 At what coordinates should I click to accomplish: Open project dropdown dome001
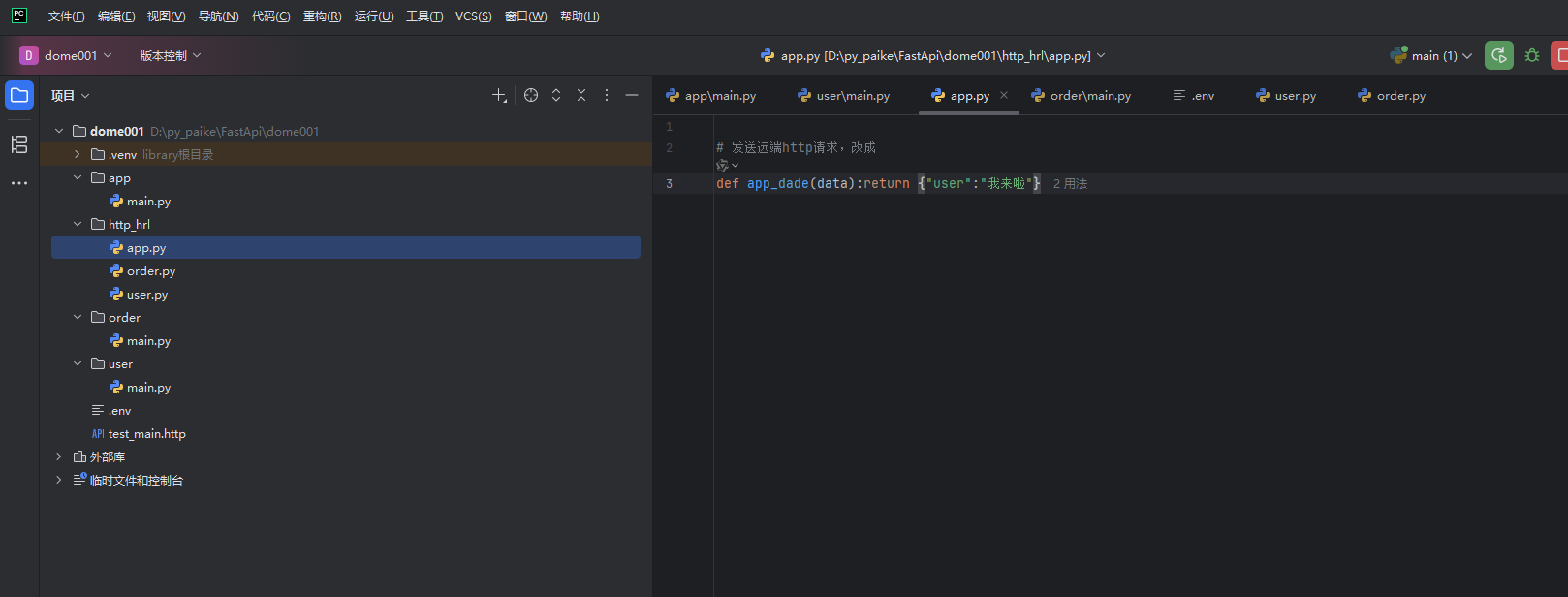(78, 55)
